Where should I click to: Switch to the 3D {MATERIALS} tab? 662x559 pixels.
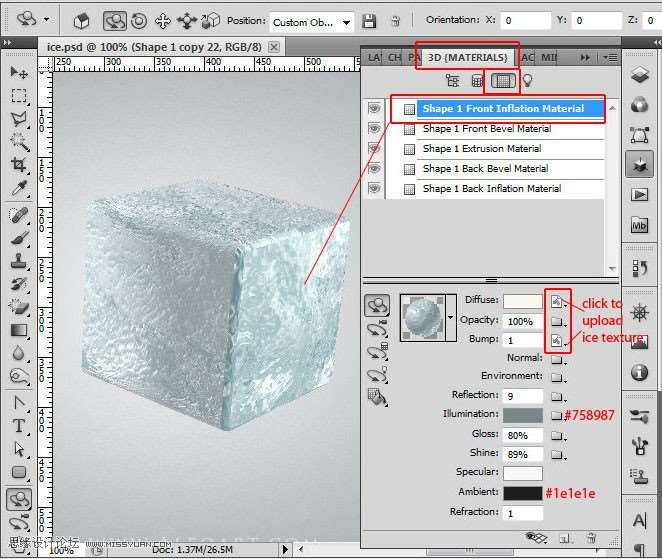467,57
